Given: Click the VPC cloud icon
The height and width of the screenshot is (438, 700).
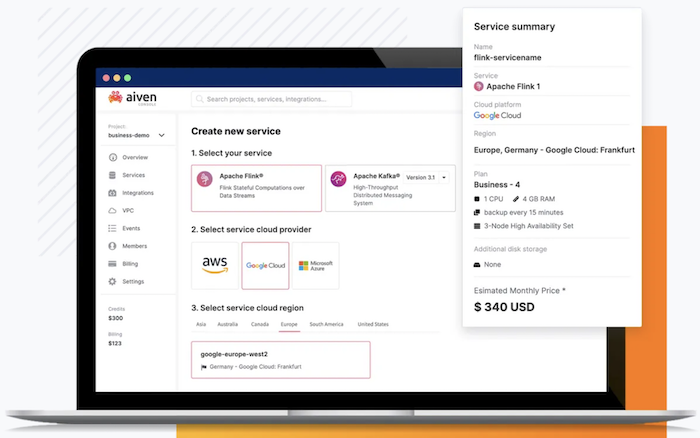Looking at the screenshot, I should [112, 210].
